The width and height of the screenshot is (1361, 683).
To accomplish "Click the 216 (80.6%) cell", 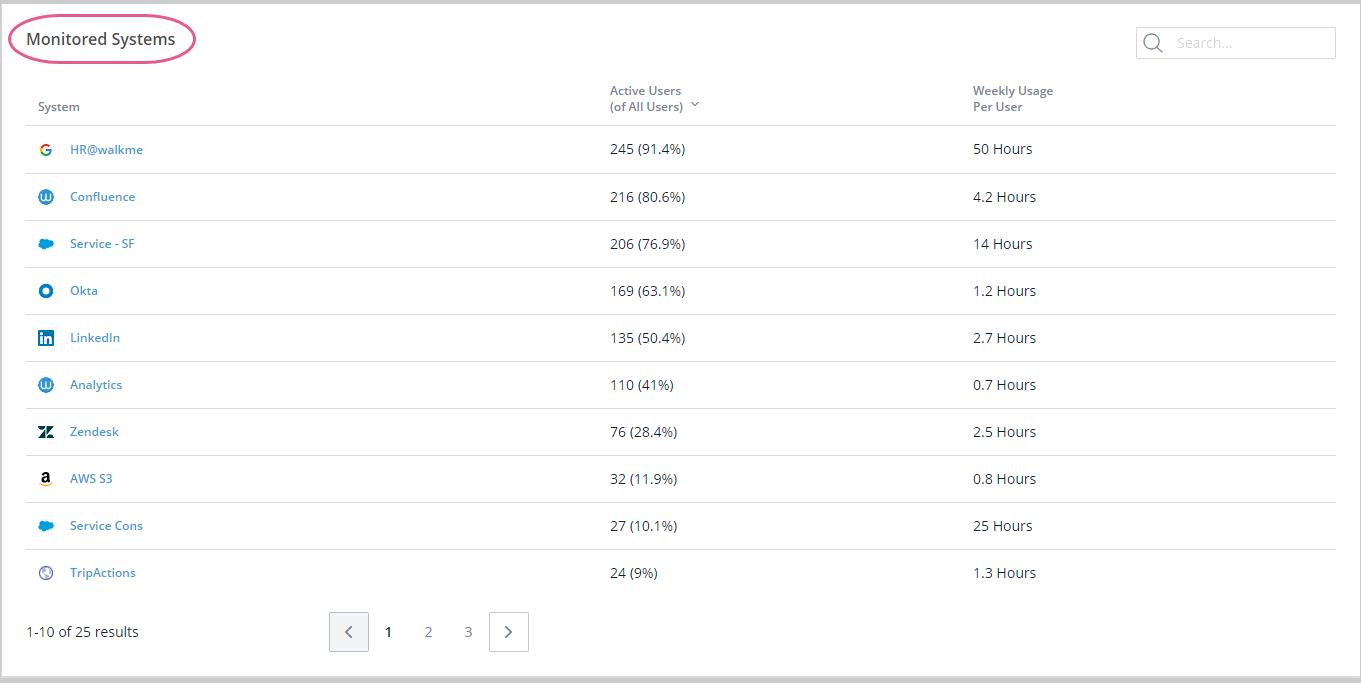I will [x=647, y=197].
